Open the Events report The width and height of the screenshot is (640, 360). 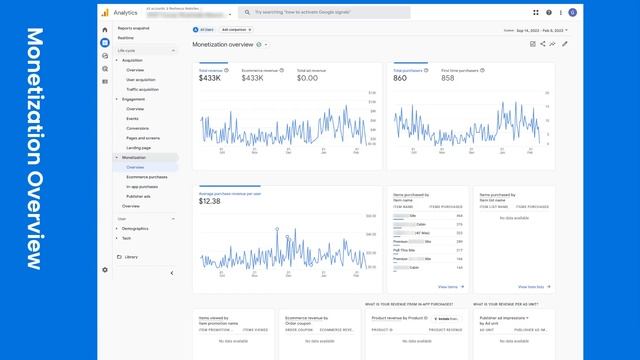point(132,119)
